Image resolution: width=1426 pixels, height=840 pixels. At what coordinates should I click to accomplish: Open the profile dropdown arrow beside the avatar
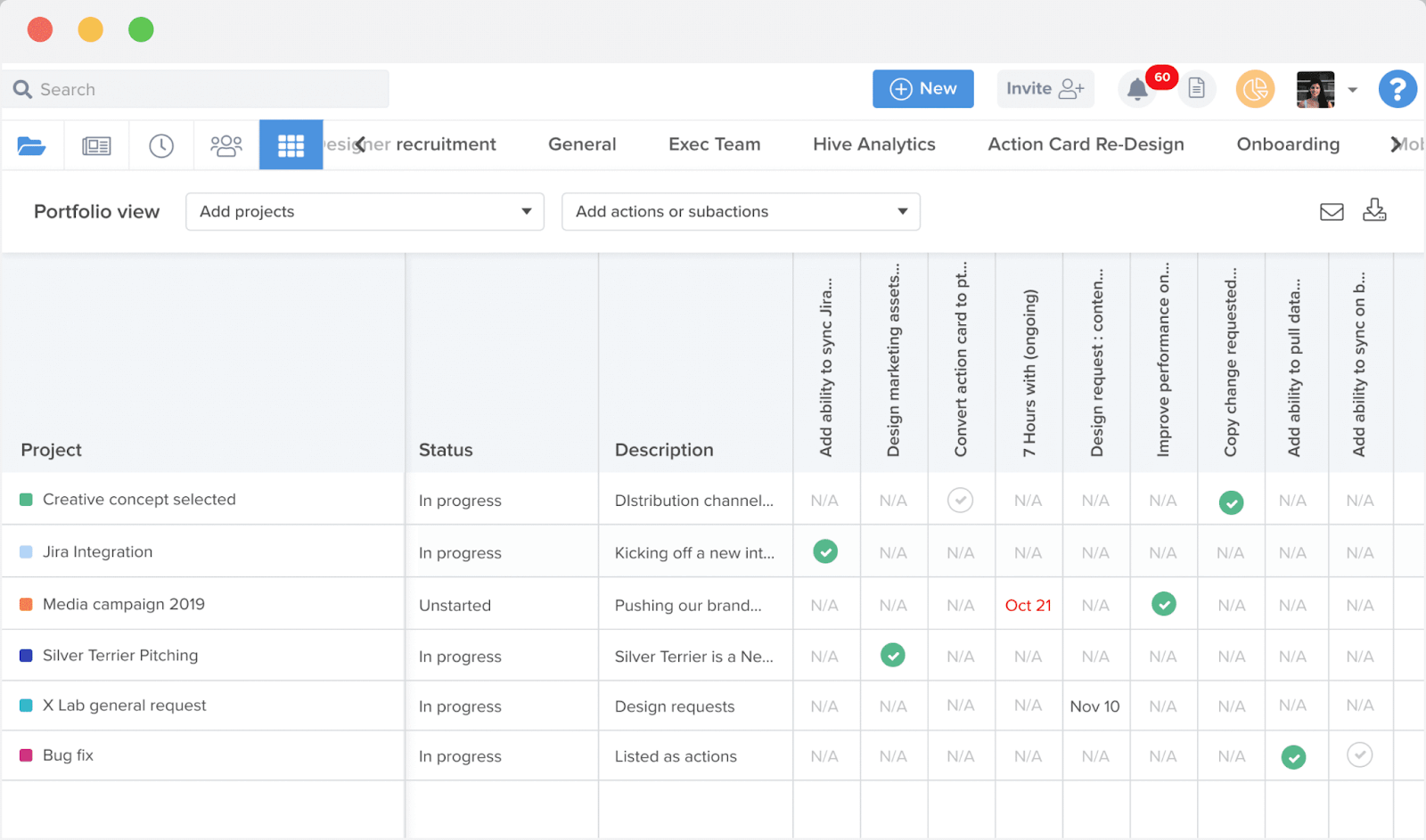pyautogui.click(x=1353, y=89)
